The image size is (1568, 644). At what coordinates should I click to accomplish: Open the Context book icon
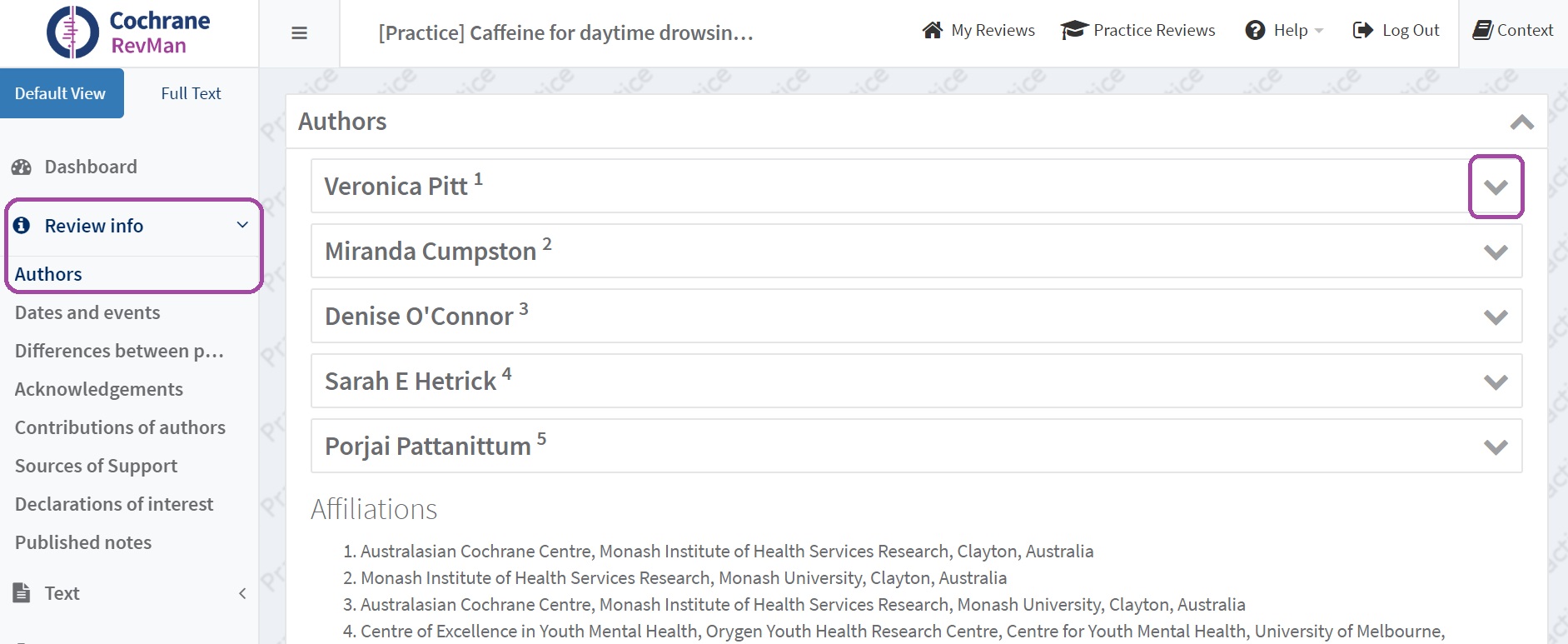(1482, 31)
